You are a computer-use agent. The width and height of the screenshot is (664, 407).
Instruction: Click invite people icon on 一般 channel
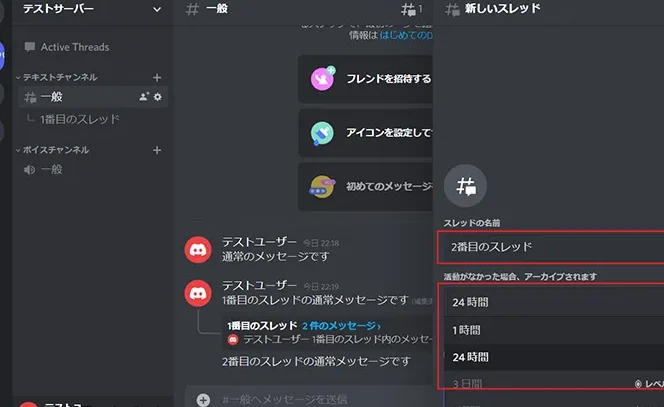(144, 97)
